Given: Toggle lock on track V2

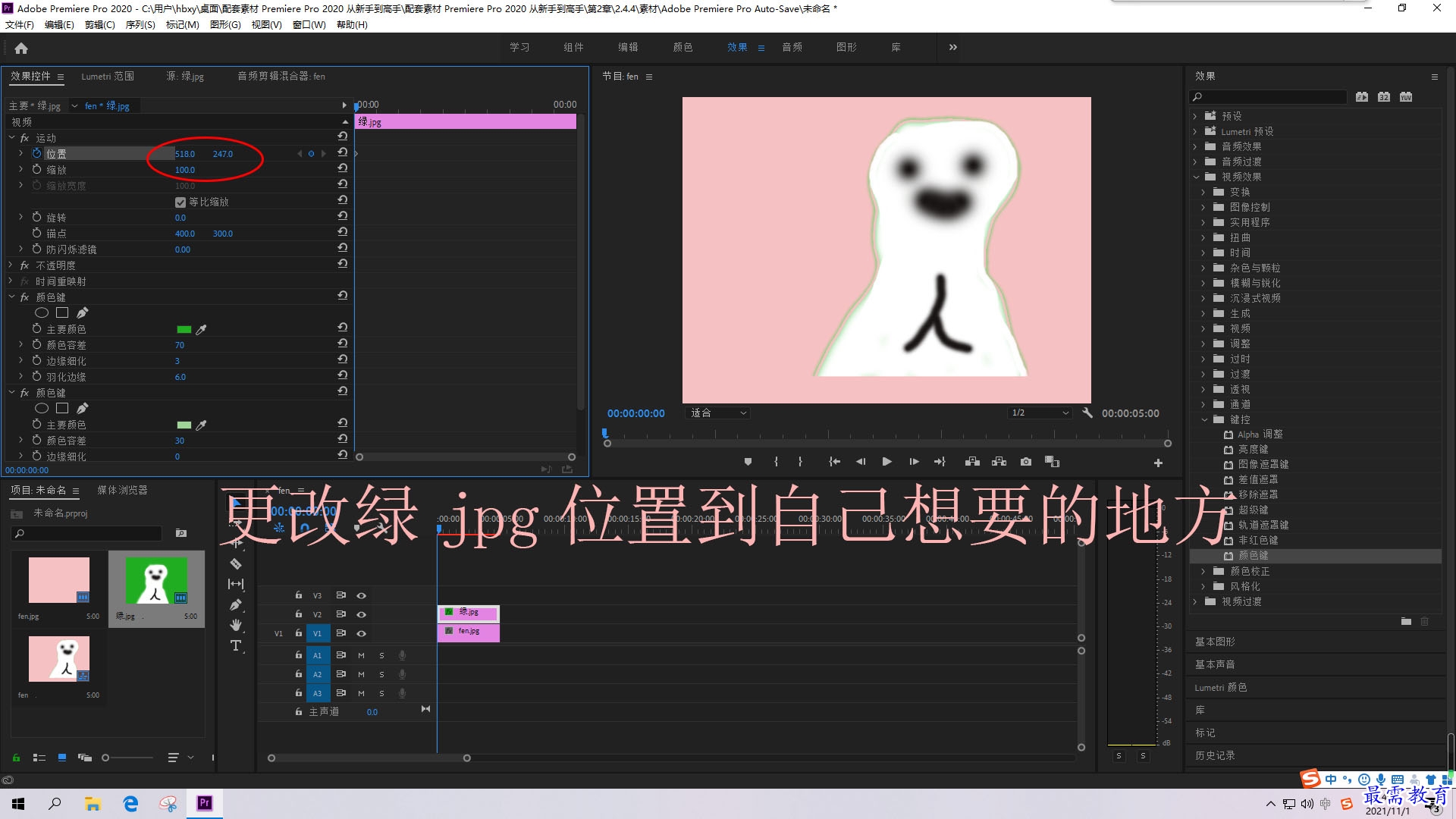Looking at the screenshot, I should click(299, 614).
